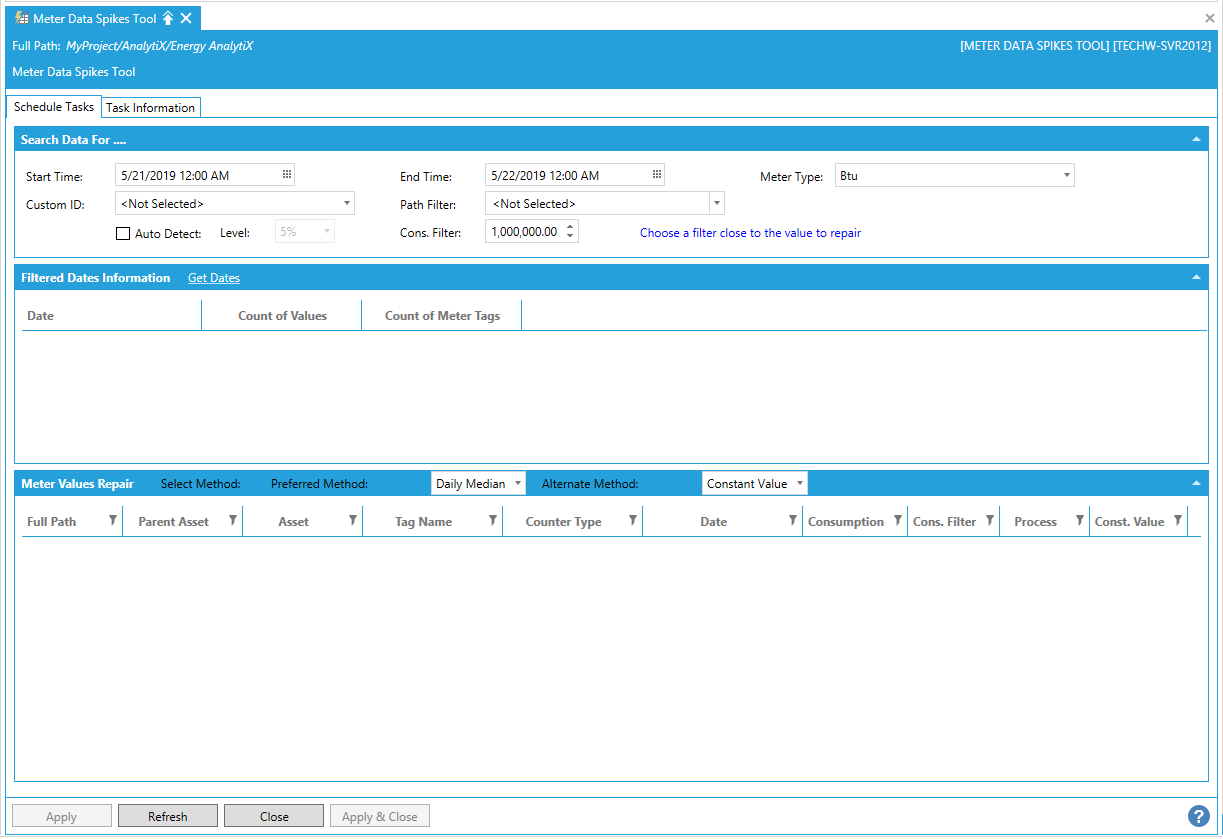Click the pin icon on the tool tab
1223x839 pixels.
coord(168,18)
